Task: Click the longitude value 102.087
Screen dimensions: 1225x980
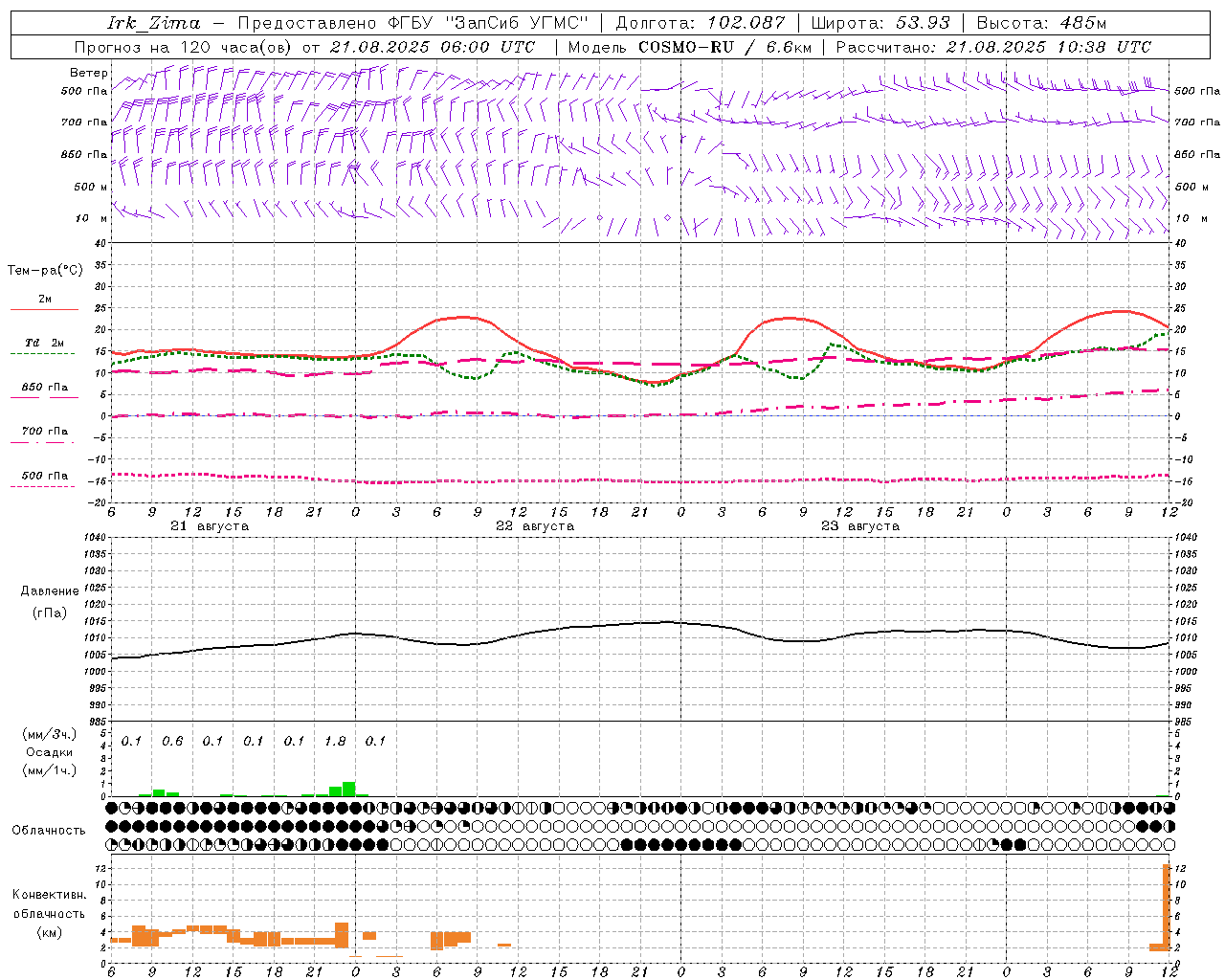Action: [746, 23]
